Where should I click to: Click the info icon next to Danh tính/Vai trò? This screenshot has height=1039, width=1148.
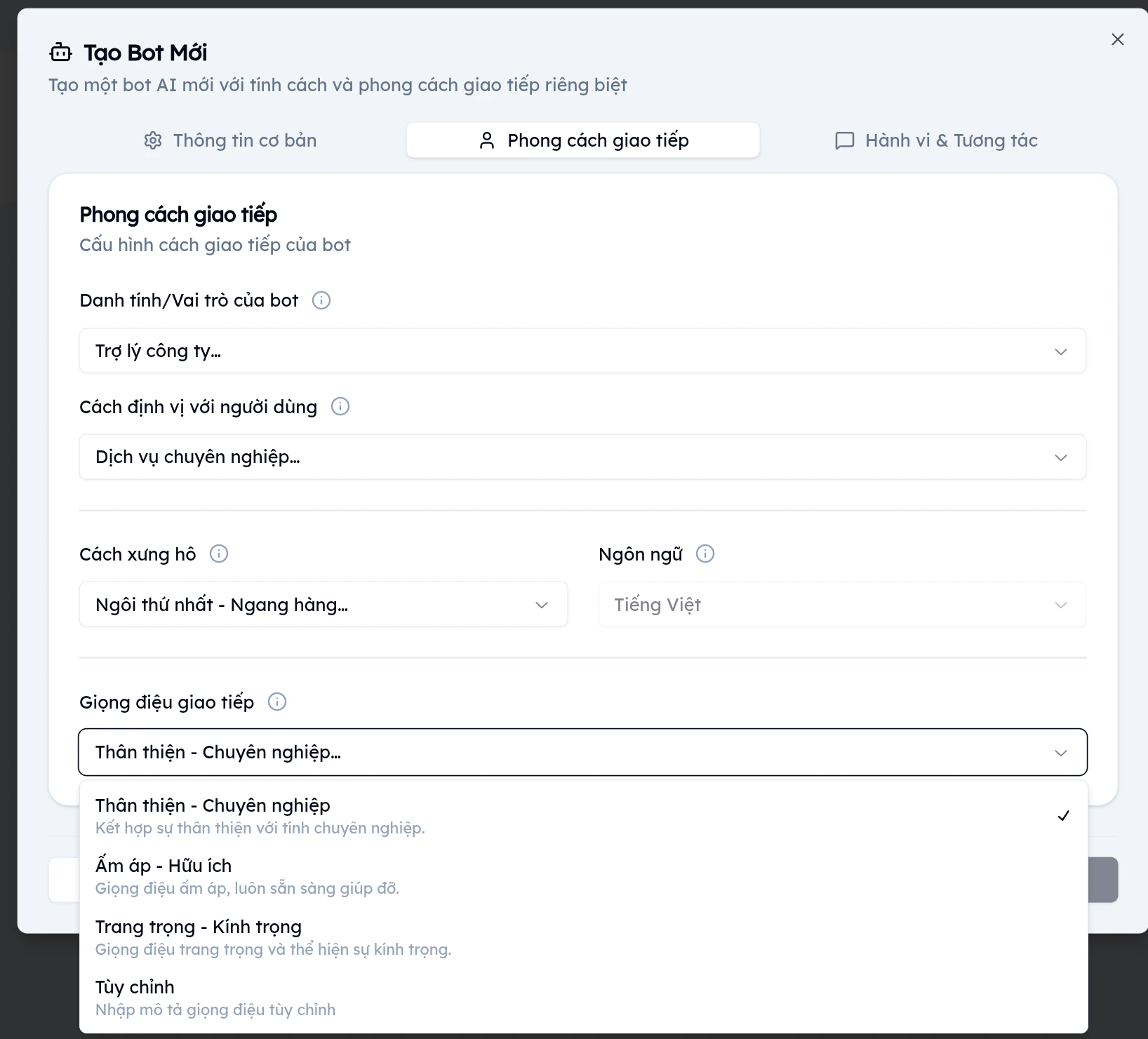tap(321, 300)
